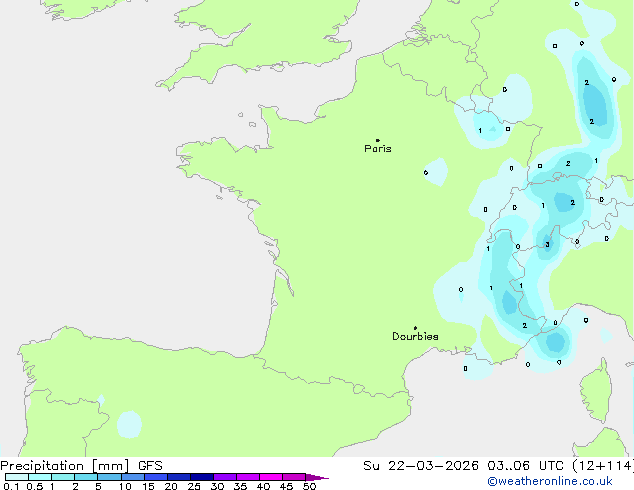Select the 35–40 mm legend color

[247, 477]
